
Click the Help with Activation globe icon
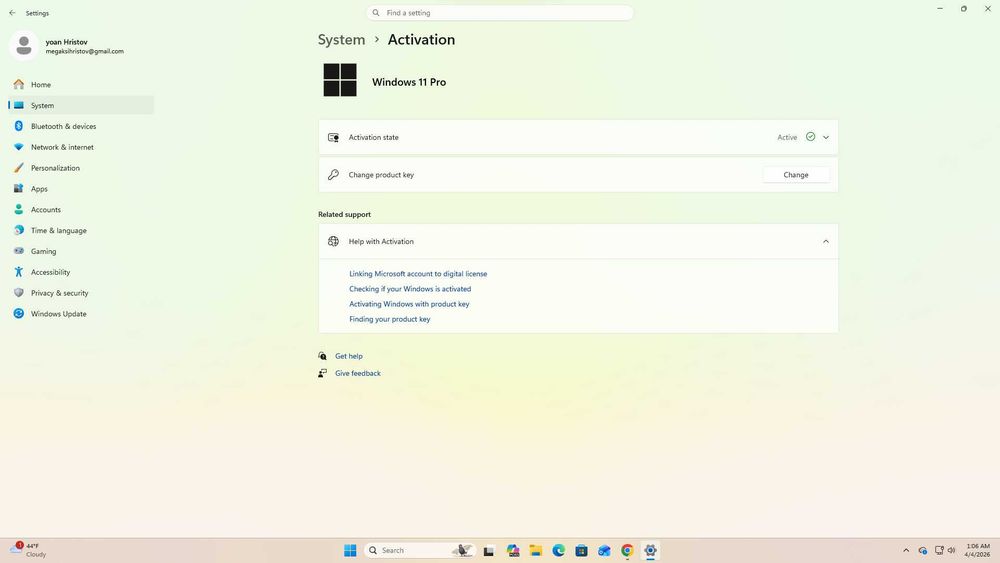pyautogui.click(x=334, y=241)
